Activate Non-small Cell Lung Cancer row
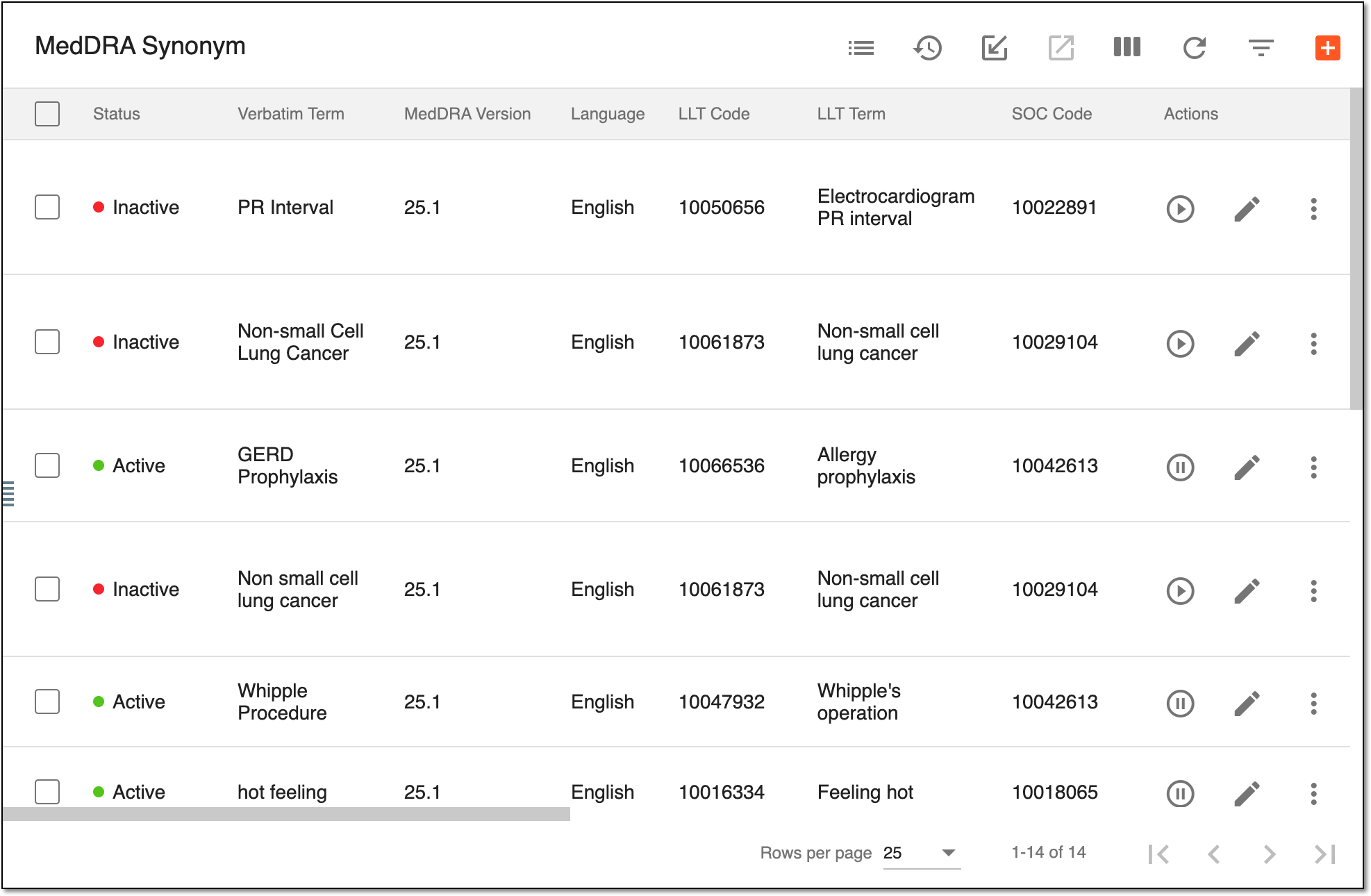This screenshot has height=896, width=1371. click(1180, 343)
